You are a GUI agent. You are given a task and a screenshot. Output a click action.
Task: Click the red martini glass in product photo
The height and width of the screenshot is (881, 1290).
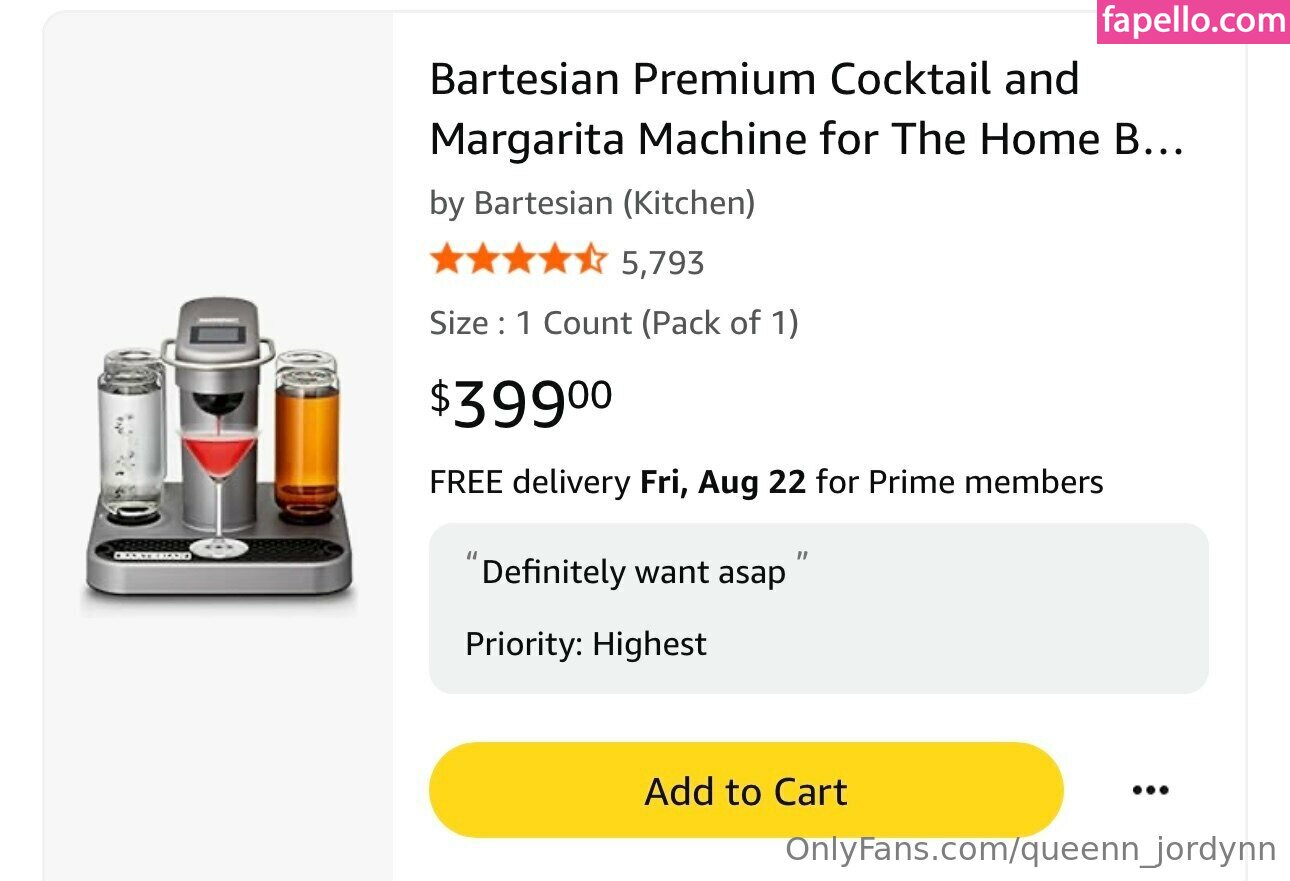pyautogui.click(x=217, y=452)
